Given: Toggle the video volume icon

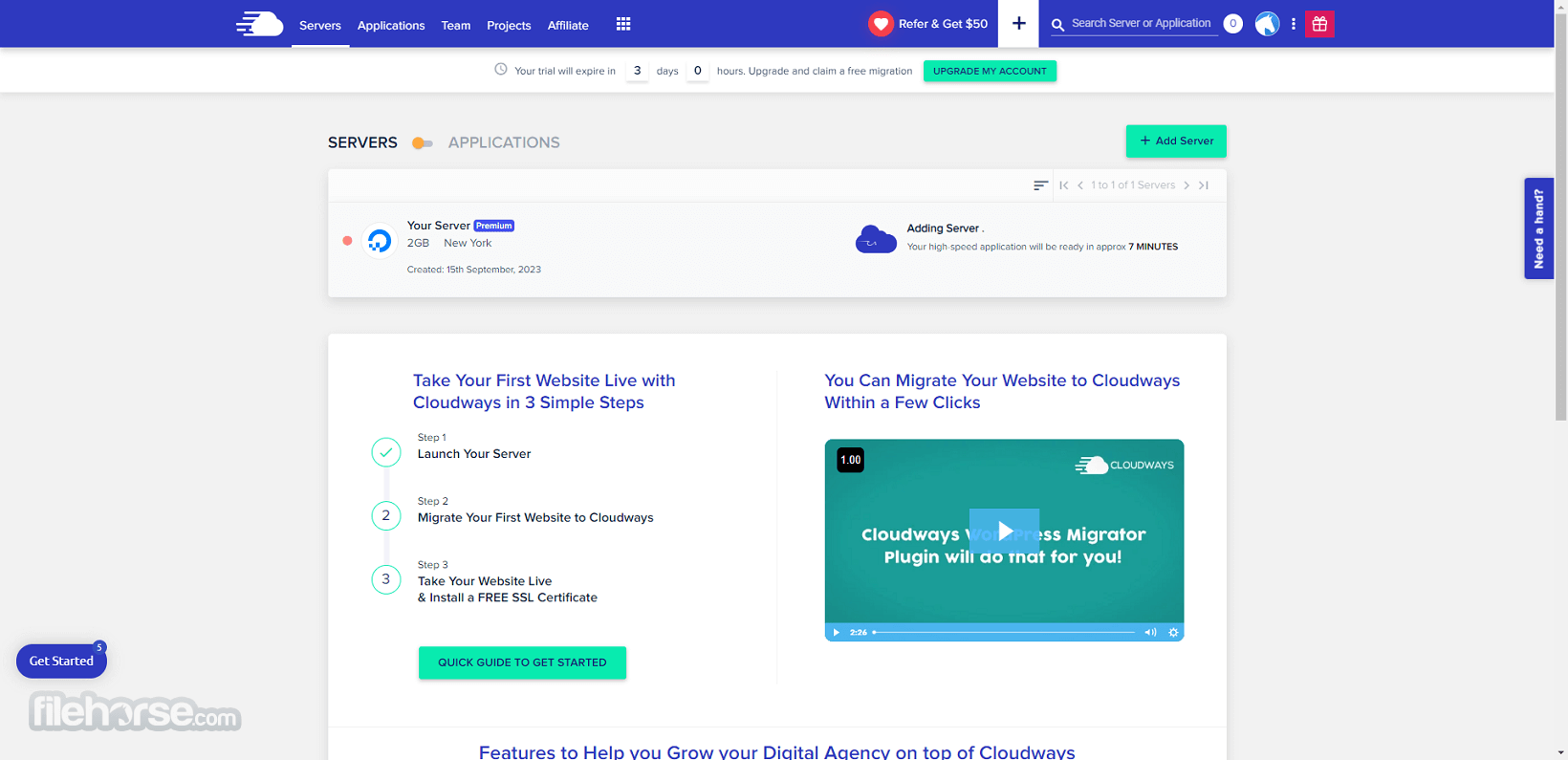Looking at the screenshot, I should [1150, 632].
